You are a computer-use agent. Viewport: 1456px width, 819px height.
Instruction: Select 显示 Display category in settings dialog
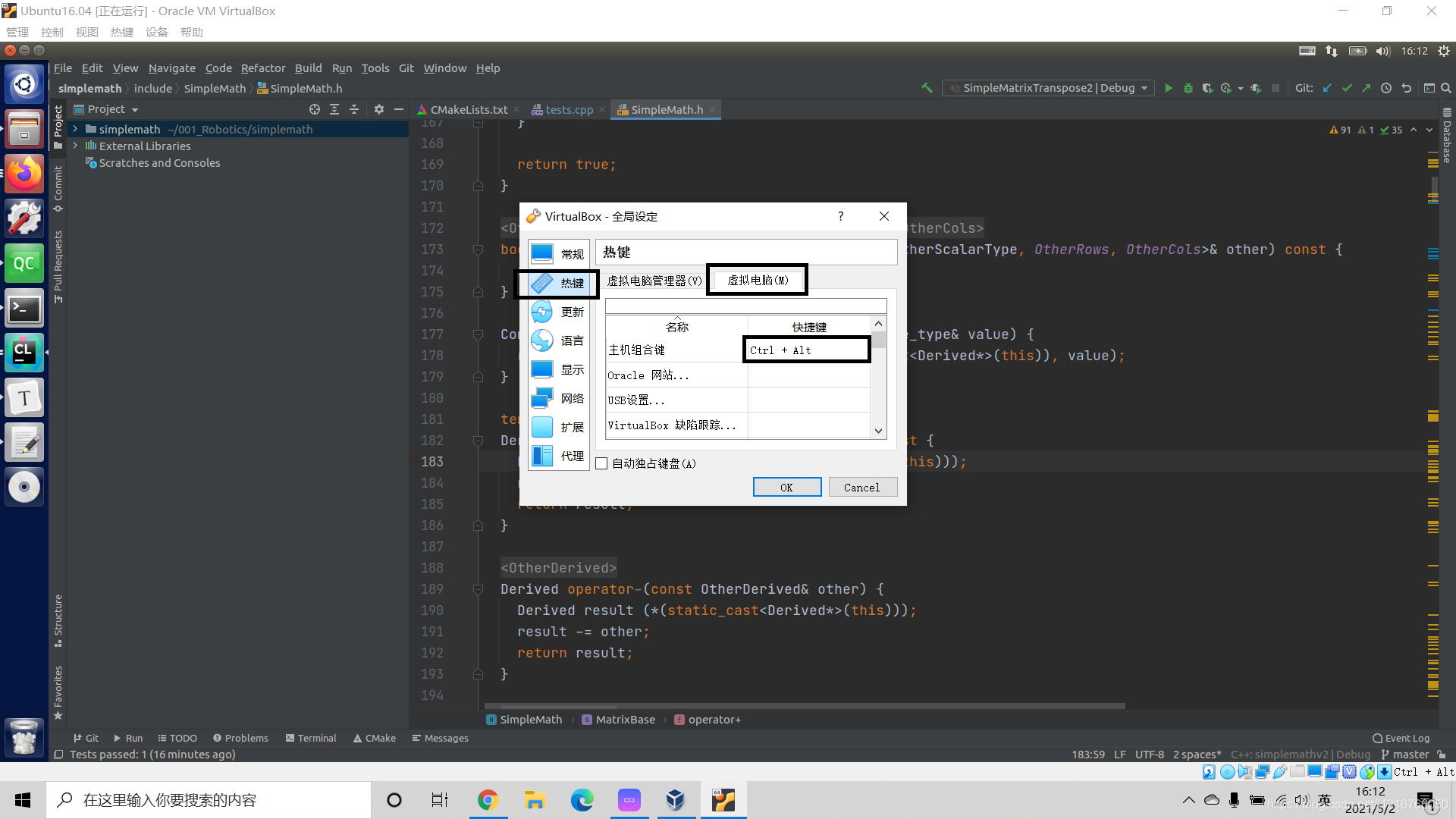pos(558,369)
